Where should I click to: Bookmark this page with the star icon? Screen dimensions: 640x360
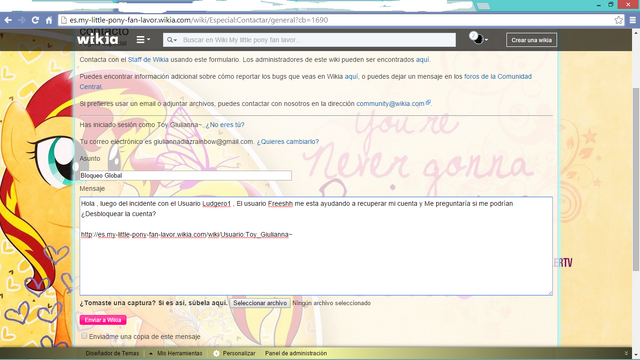pyautogui.click(x=619, y=20)
